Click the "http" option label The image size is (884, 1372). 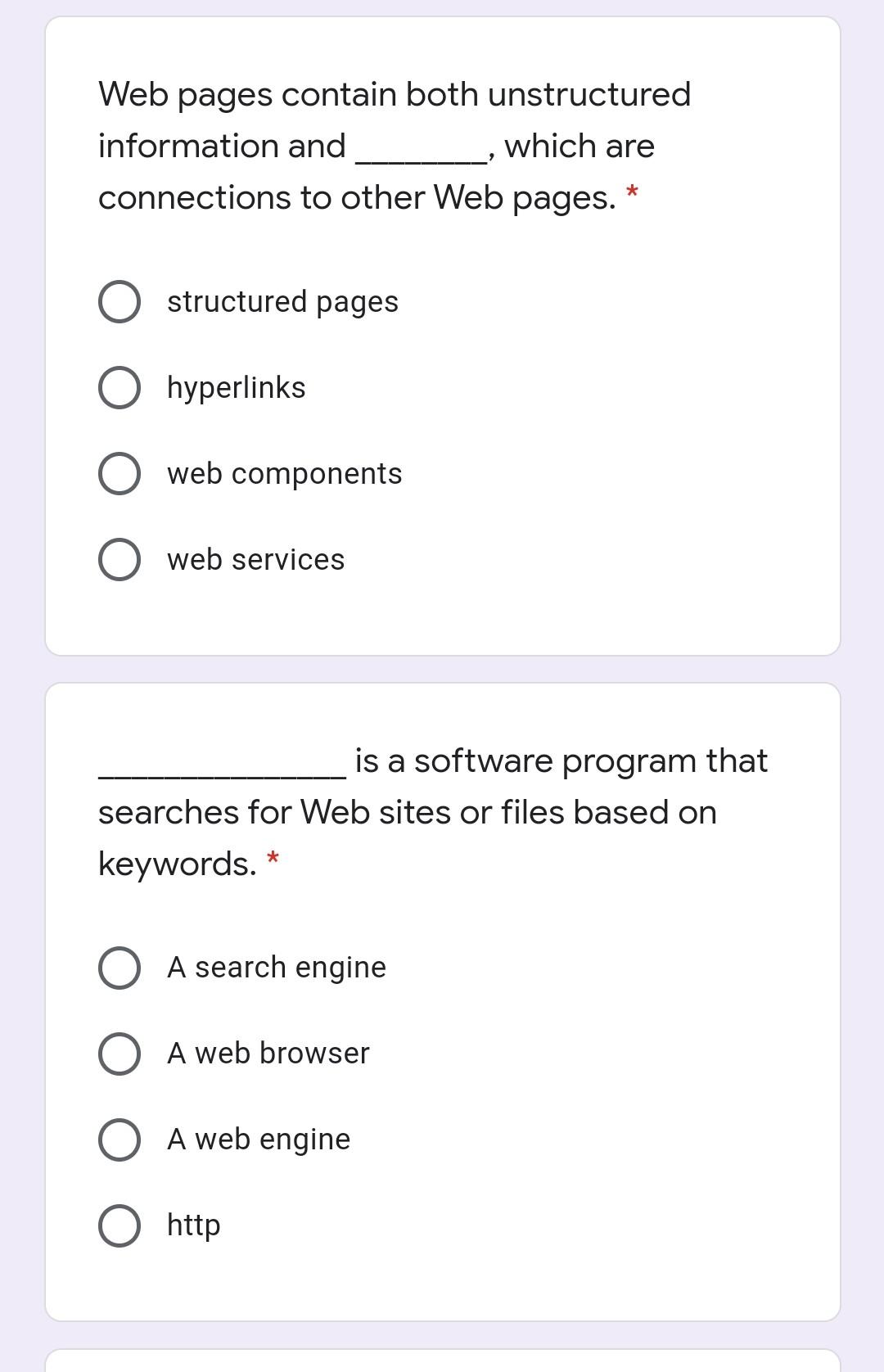click(x=193, y=1225)
